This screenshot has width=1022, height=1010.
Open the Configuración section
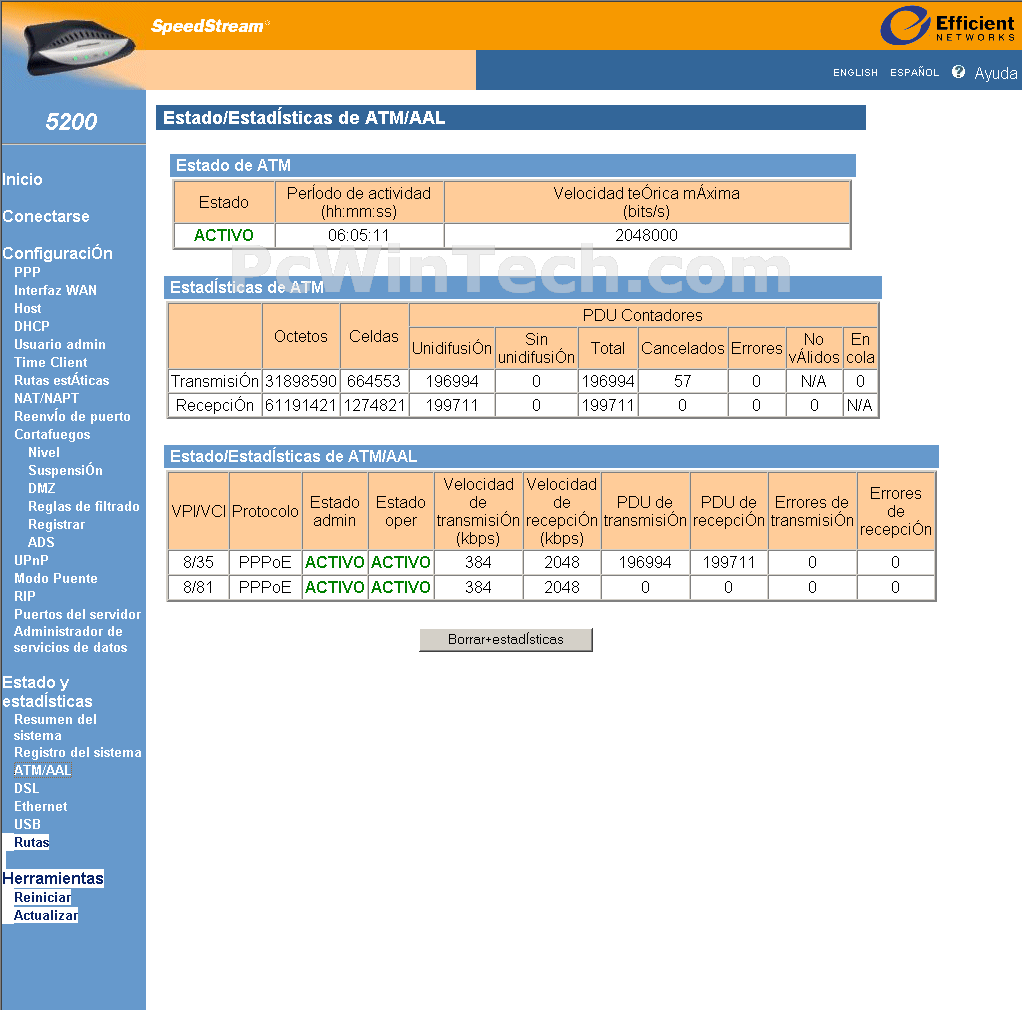(x=57, y=253)
